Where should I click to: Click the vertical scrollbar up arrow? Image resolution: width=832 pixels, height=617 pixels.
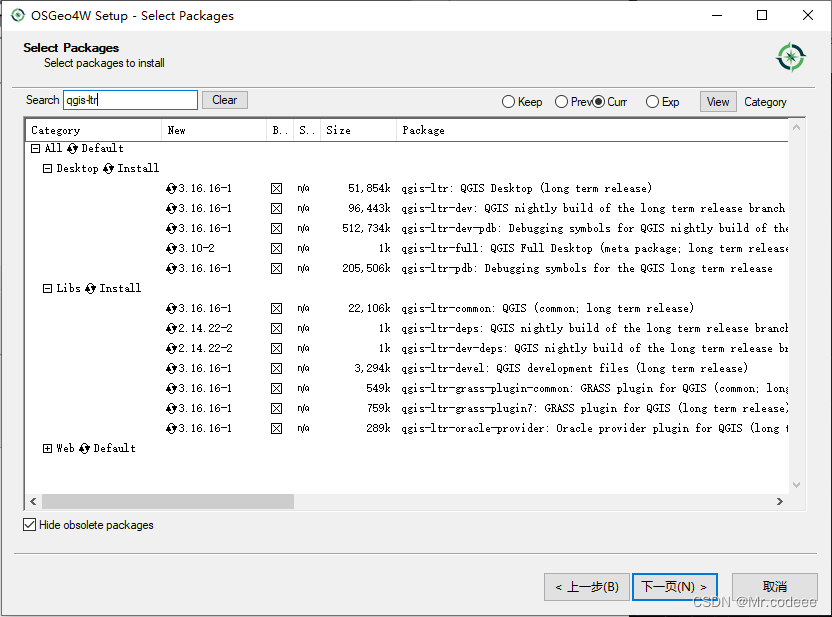pyautogui.click(x=796, y=127)
